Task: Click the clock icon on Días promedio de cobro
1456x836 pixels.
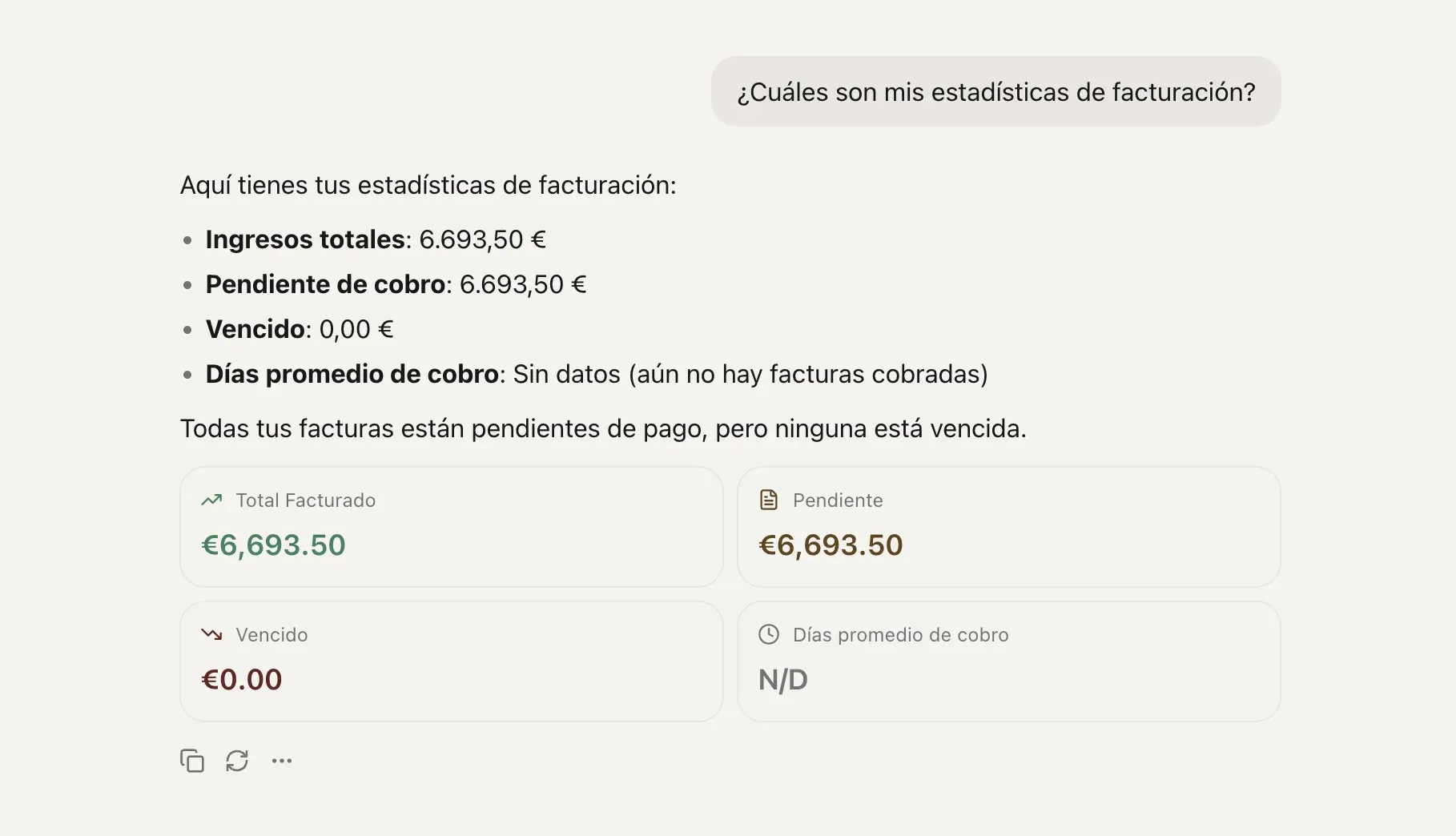Action: point(769,634)
